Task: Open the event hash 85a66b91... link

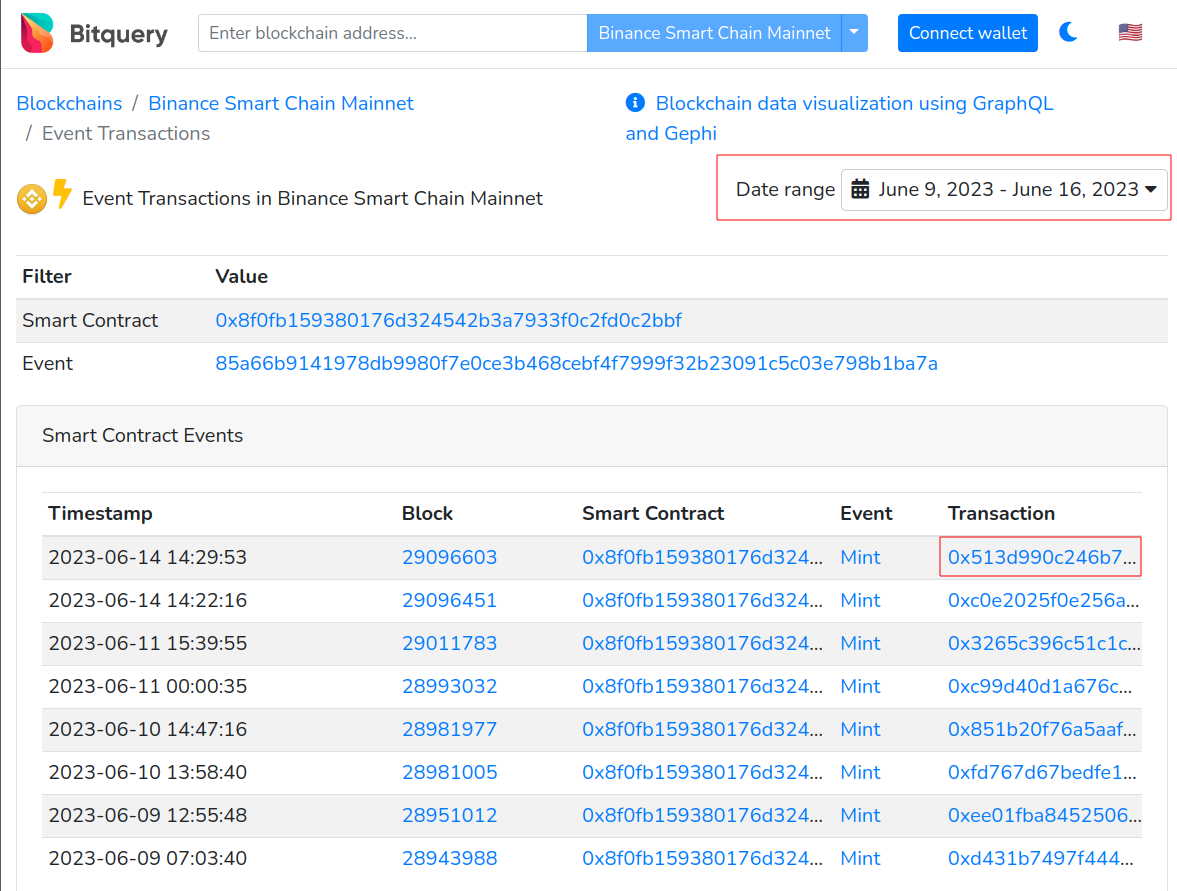Action: 576,363
